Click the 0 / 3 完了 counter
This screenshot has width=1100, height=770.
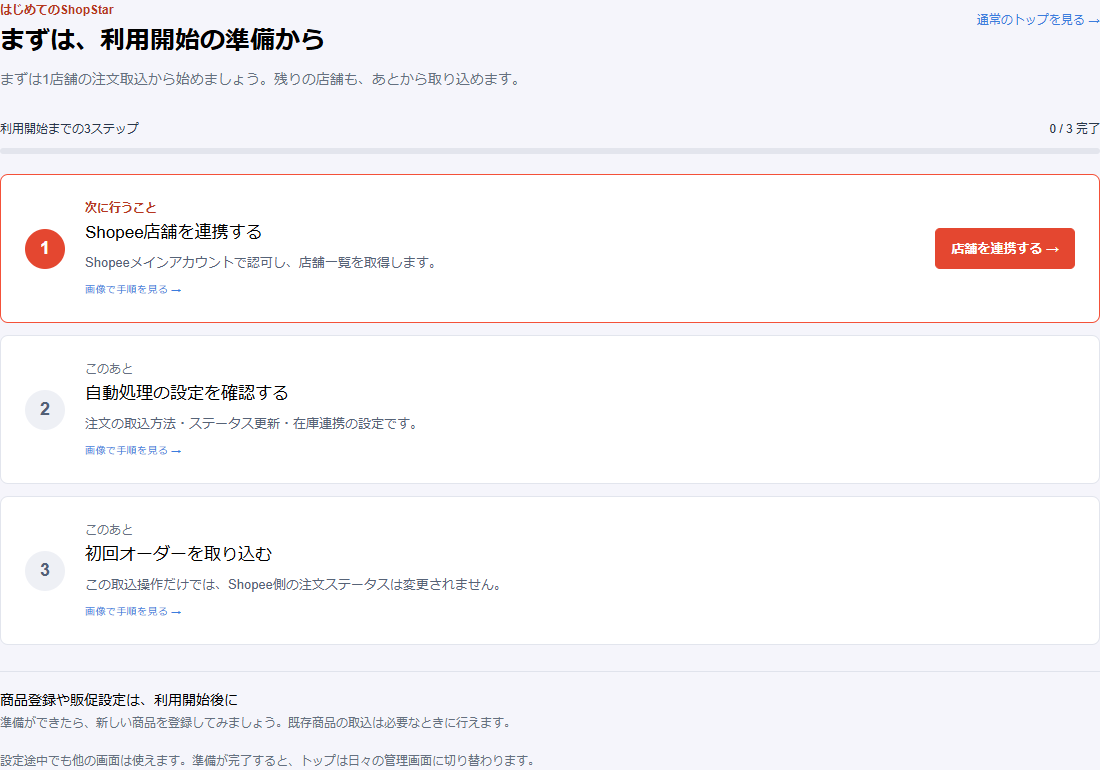click(1074, 128)
